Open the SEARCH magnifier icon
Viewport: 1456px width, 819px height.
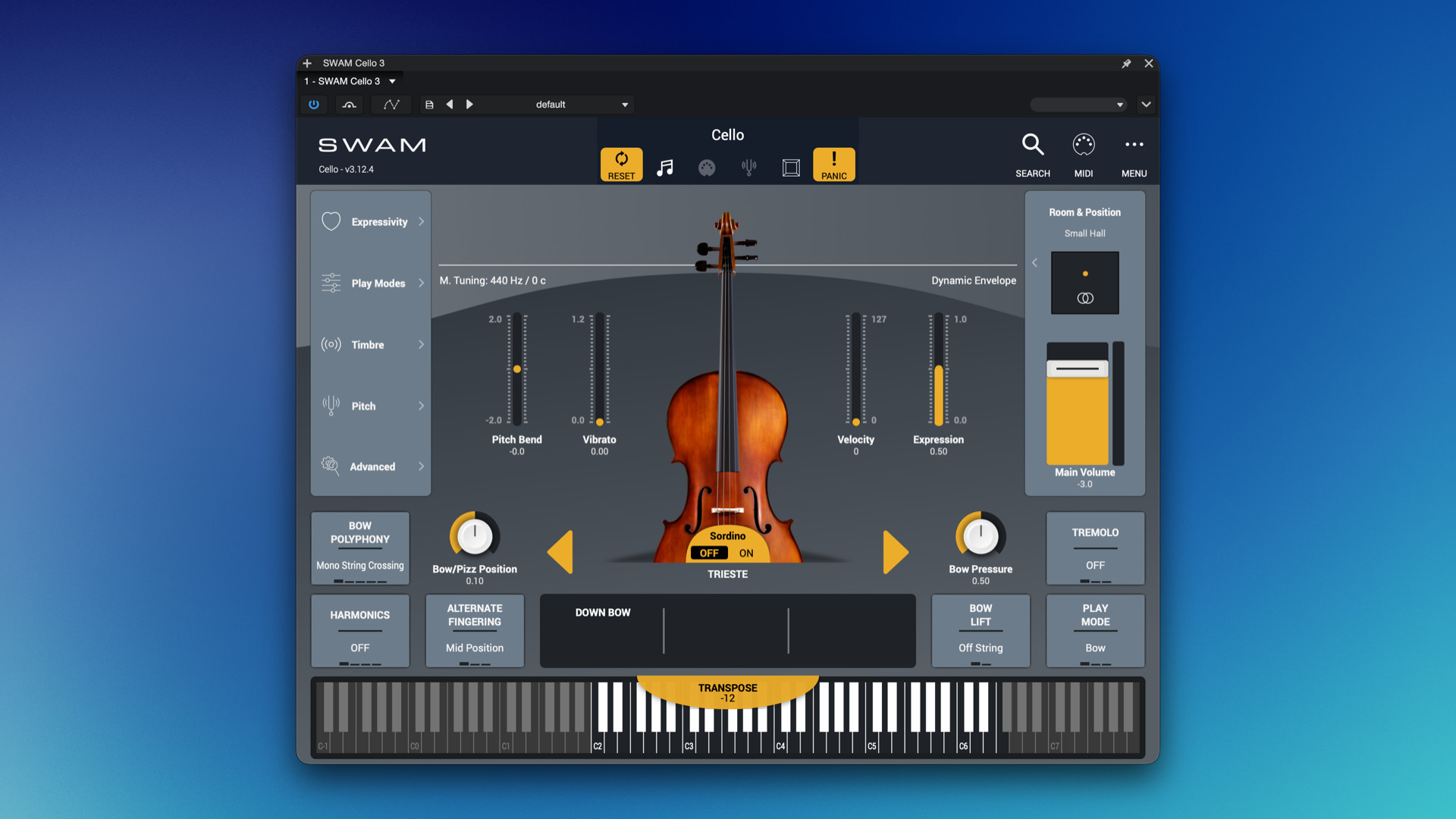click(1033, 144)
